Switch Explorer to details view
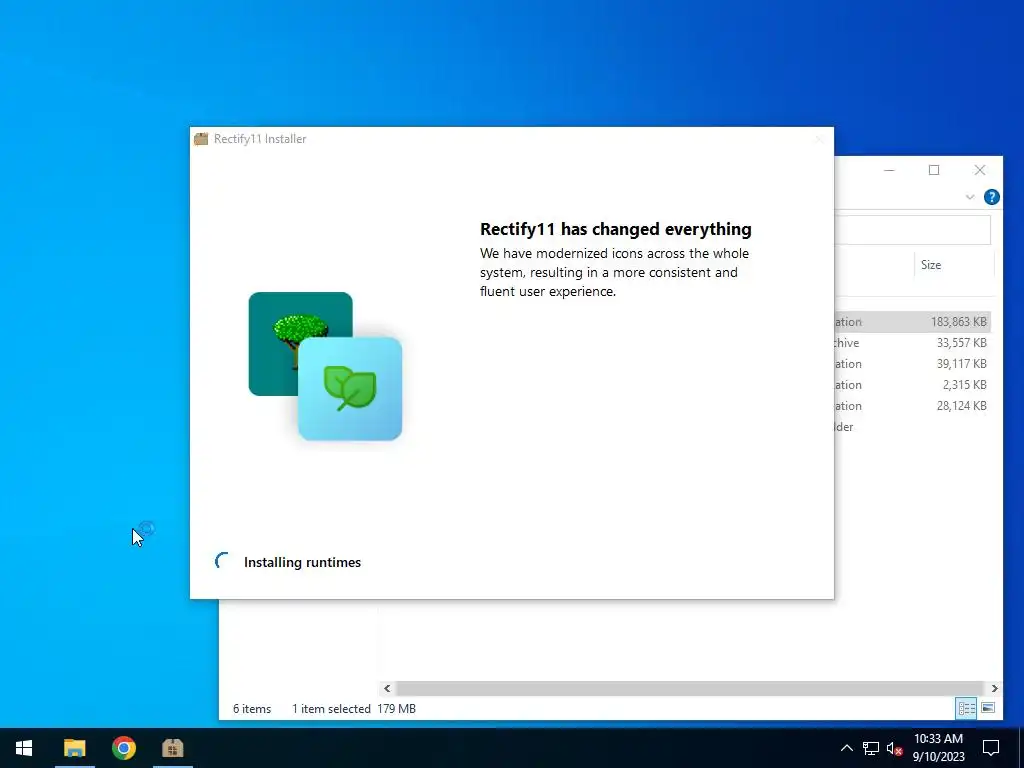1024x768 pixels. coord(967,708)
